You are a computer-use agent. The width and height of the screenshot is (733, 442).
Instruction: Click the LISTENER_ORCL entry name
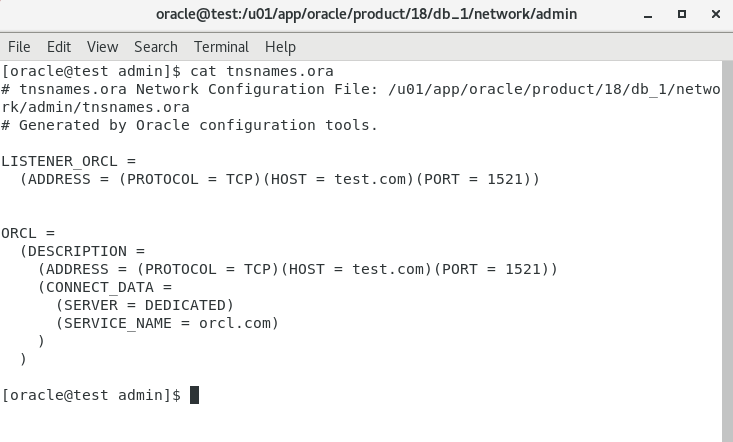(x=59, y=161)
